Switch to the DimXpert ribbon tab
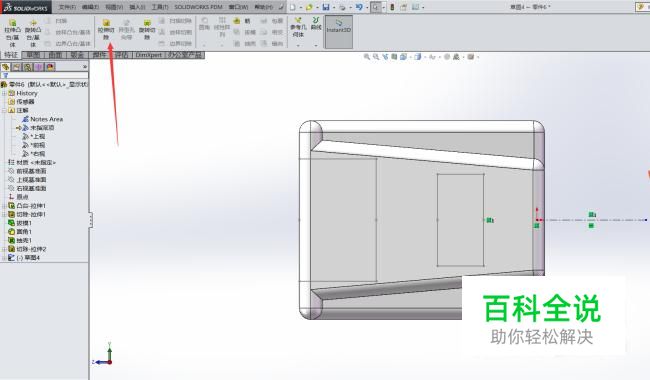 pos(148,55)
